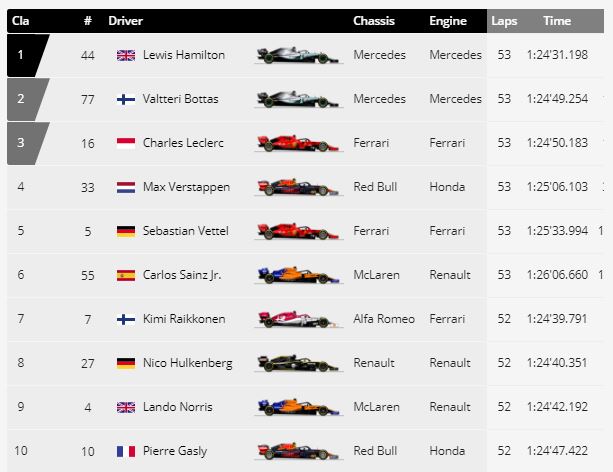Click the Chassis column header
This screenshot has width=613, height=472.
tap(374, 21)
